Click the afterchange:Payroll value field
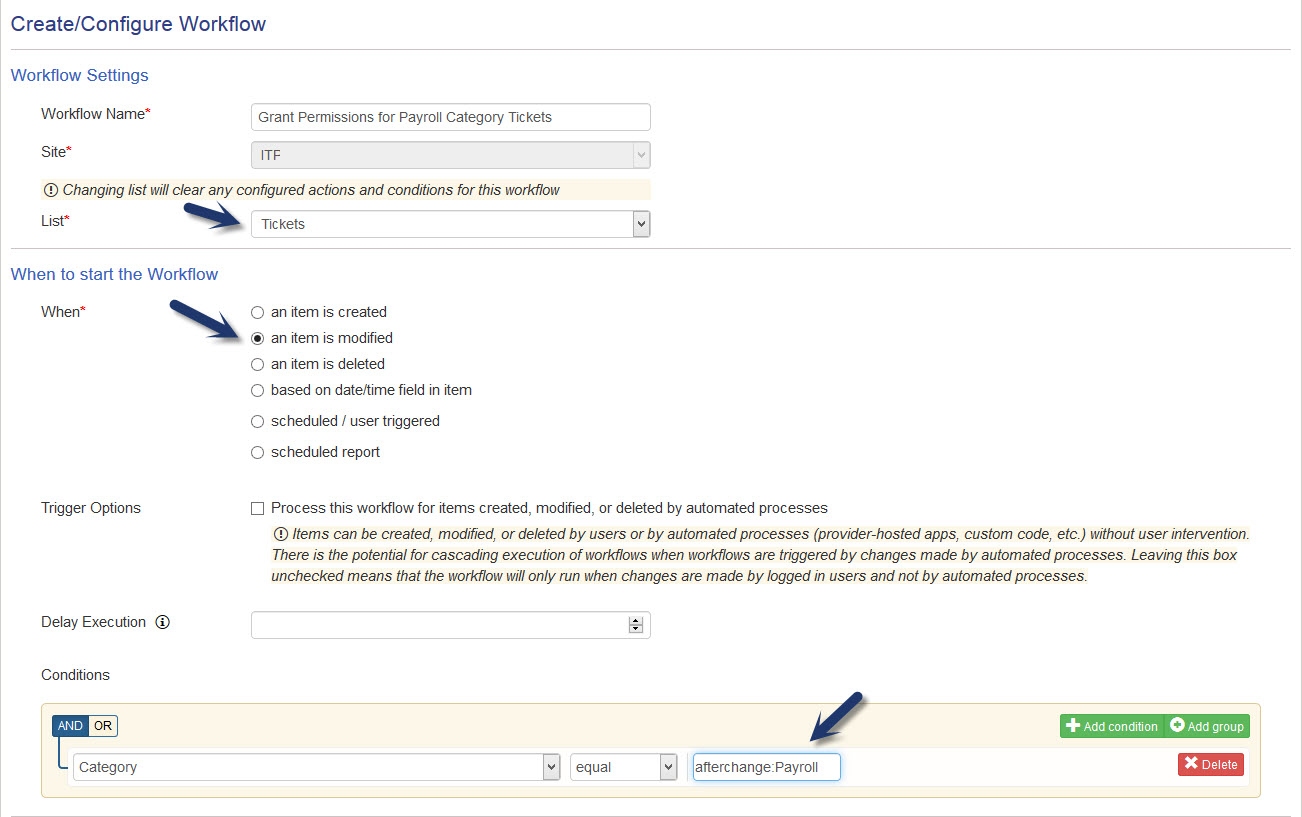 pos(766,767)
